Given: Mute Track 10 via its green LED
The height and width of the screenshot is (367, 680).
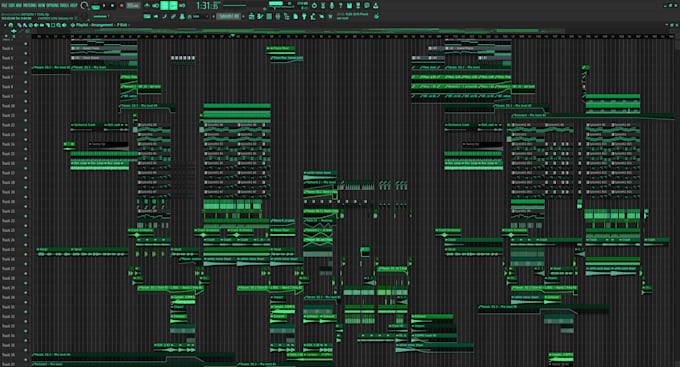Looking at the screenshot, I should pyautogui.click(x=26, y=110).
